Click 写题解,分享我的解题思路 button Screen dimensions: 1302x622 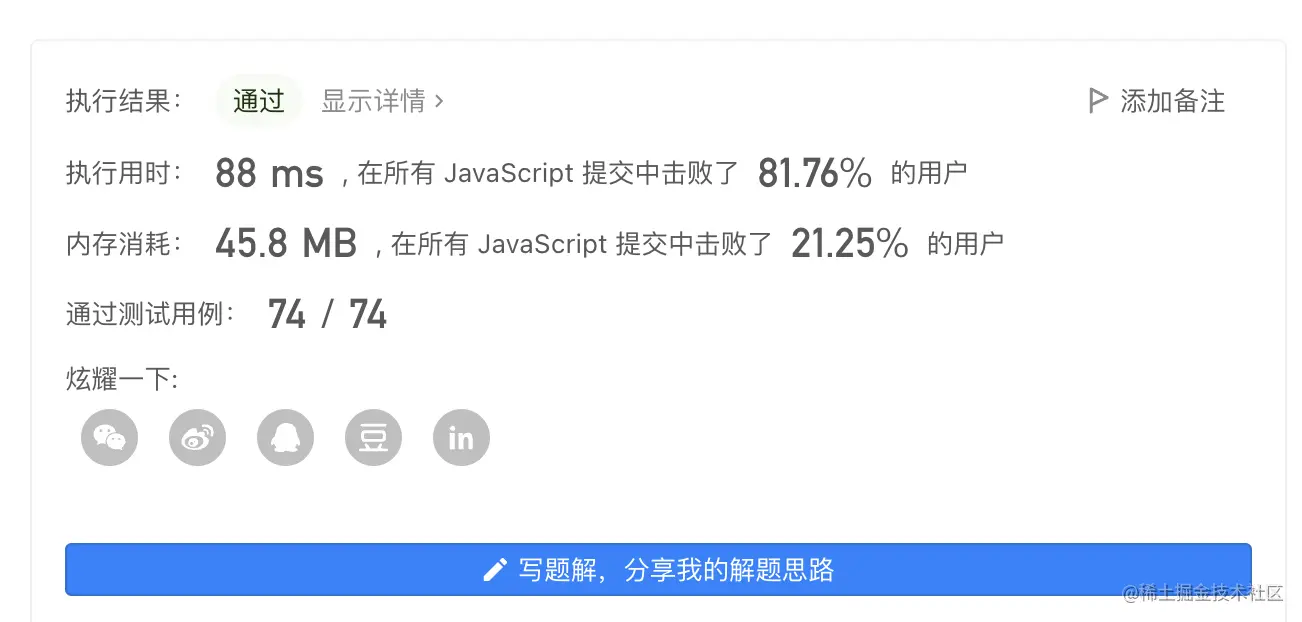658,570
